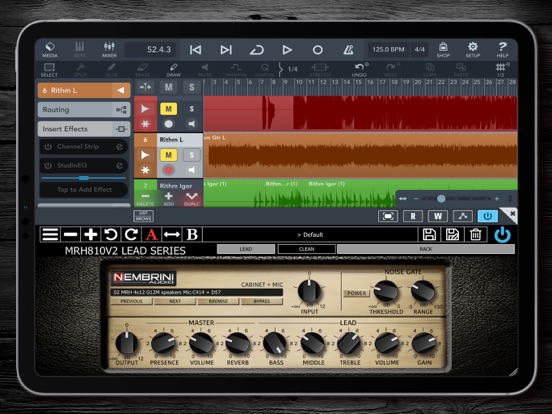
Task: Switch to the CLEAN tab
Action: click(307, 249)
